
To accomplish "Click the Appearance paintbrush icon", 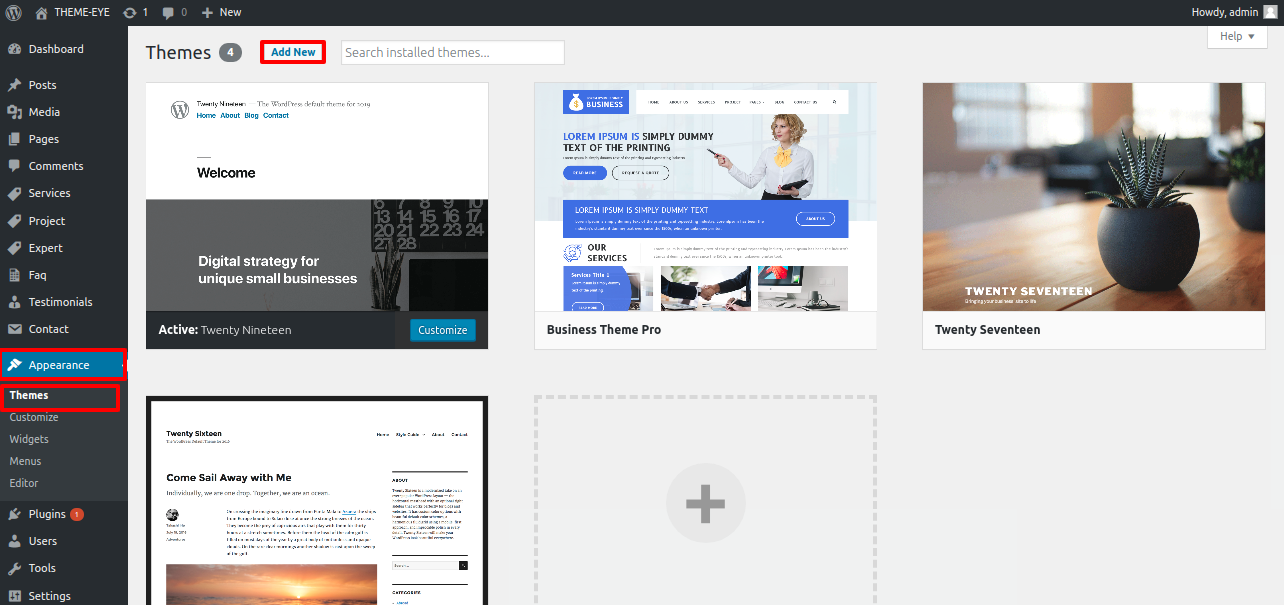I will (x=14, y=365).
